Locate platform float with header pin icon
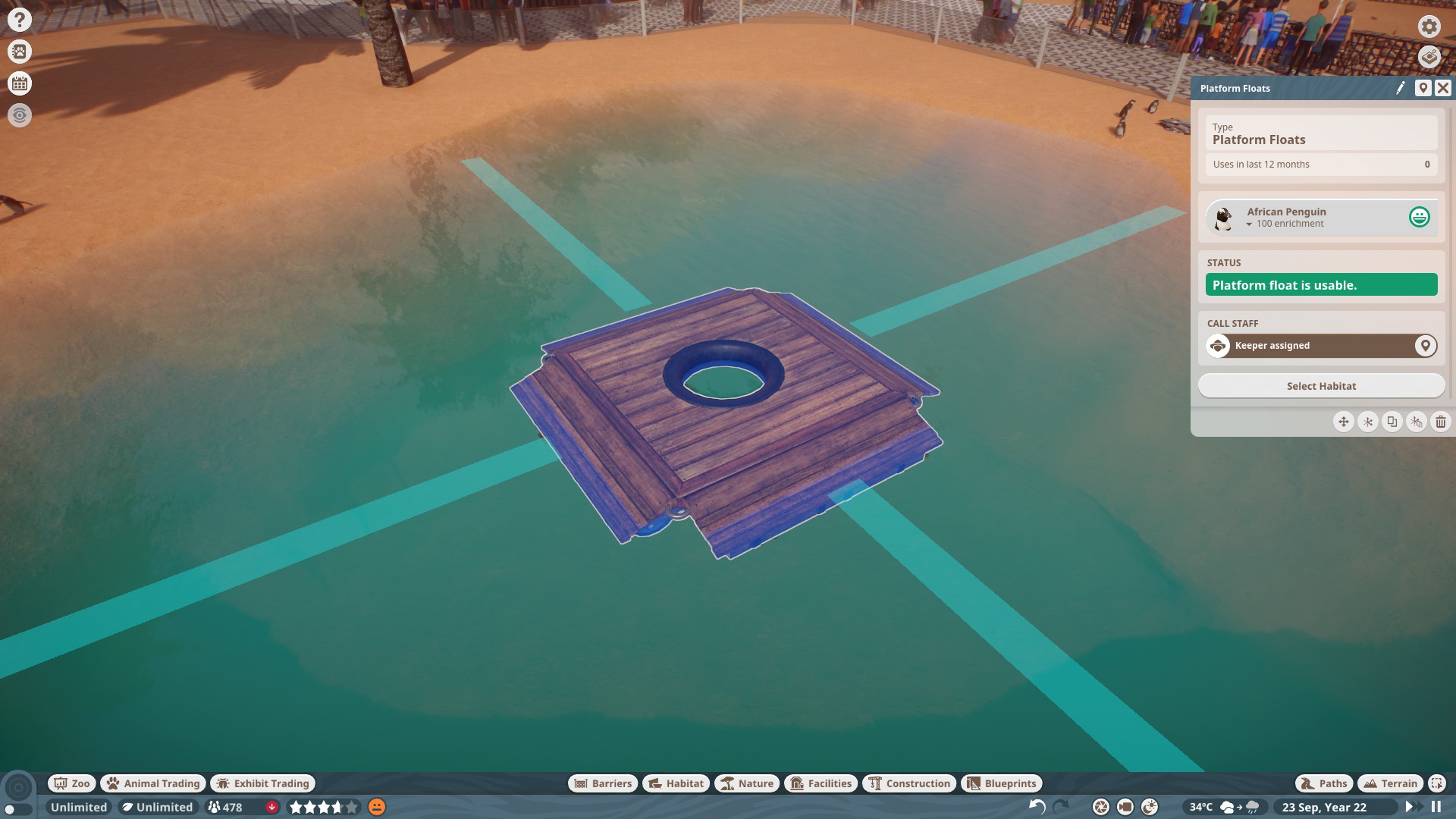Viewport: 1456px width, 819px height. pos(1423,88)
